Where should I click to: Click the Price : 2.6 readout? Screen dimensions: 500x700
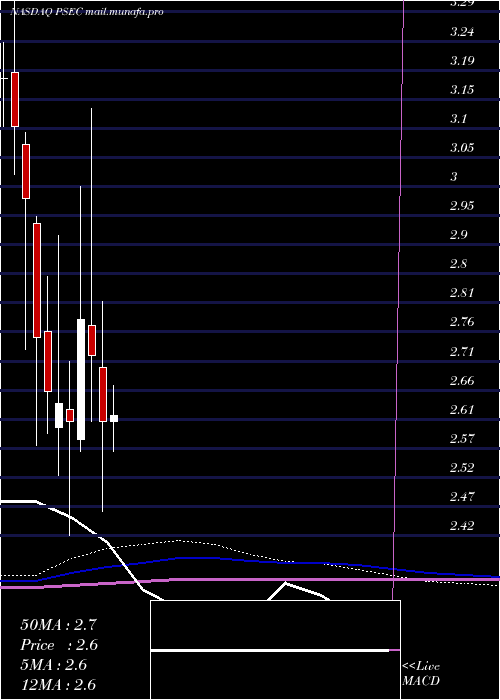pos(59,645)
